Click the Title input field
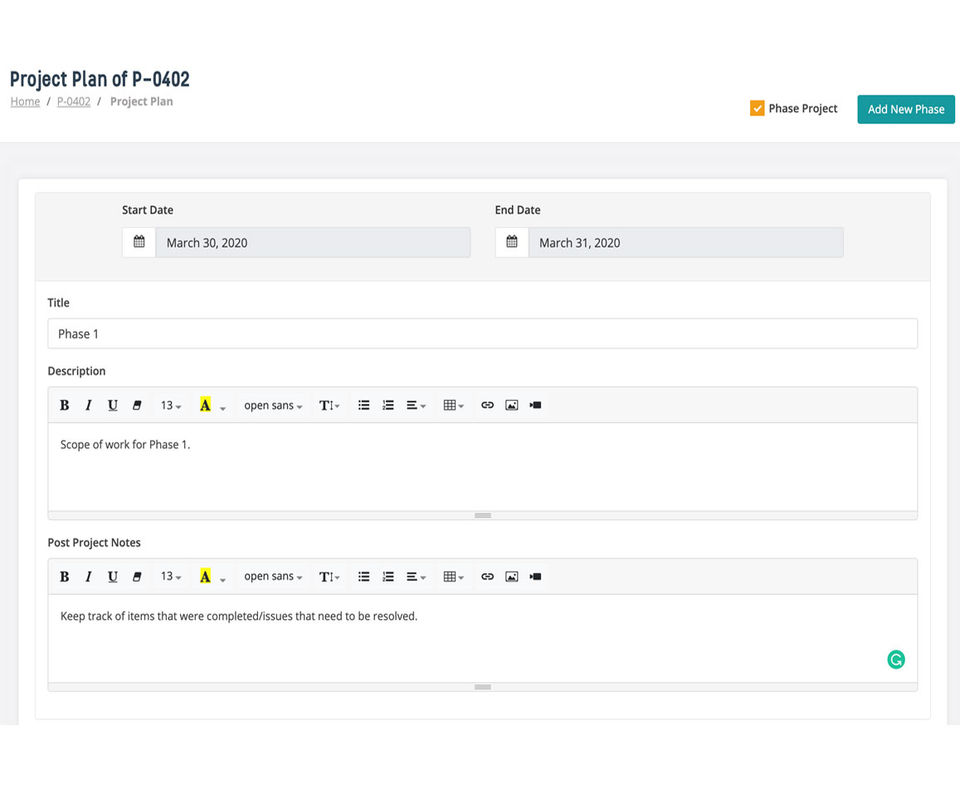 tap(482, 333)
